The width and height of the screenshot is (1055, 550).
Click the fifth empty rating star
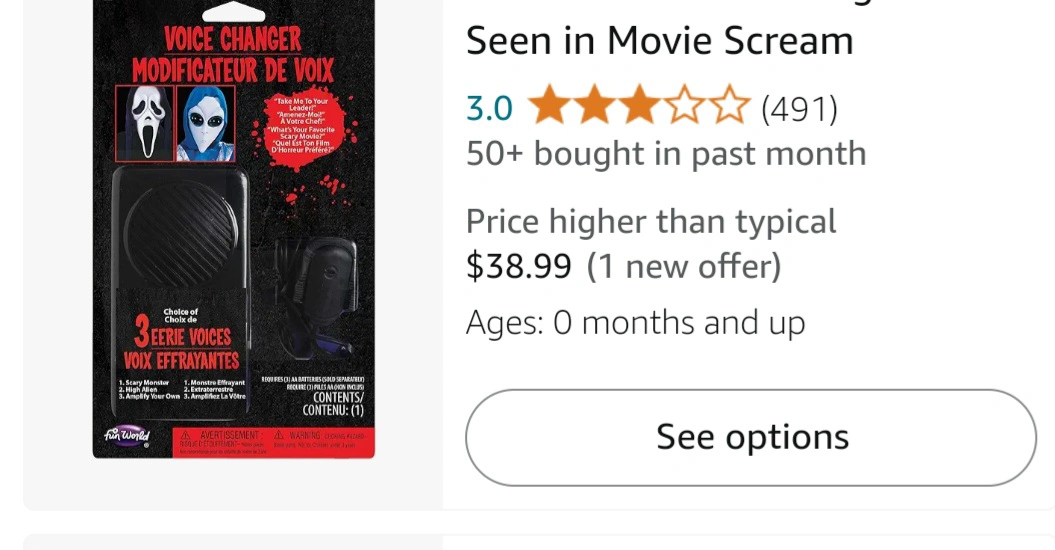pos(730,107)
